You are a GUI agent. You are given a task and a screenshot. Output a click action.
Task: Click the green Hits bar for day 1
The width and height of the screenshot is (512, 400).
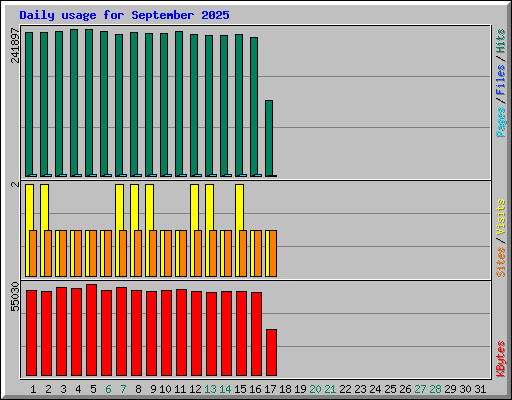point(29,104)
